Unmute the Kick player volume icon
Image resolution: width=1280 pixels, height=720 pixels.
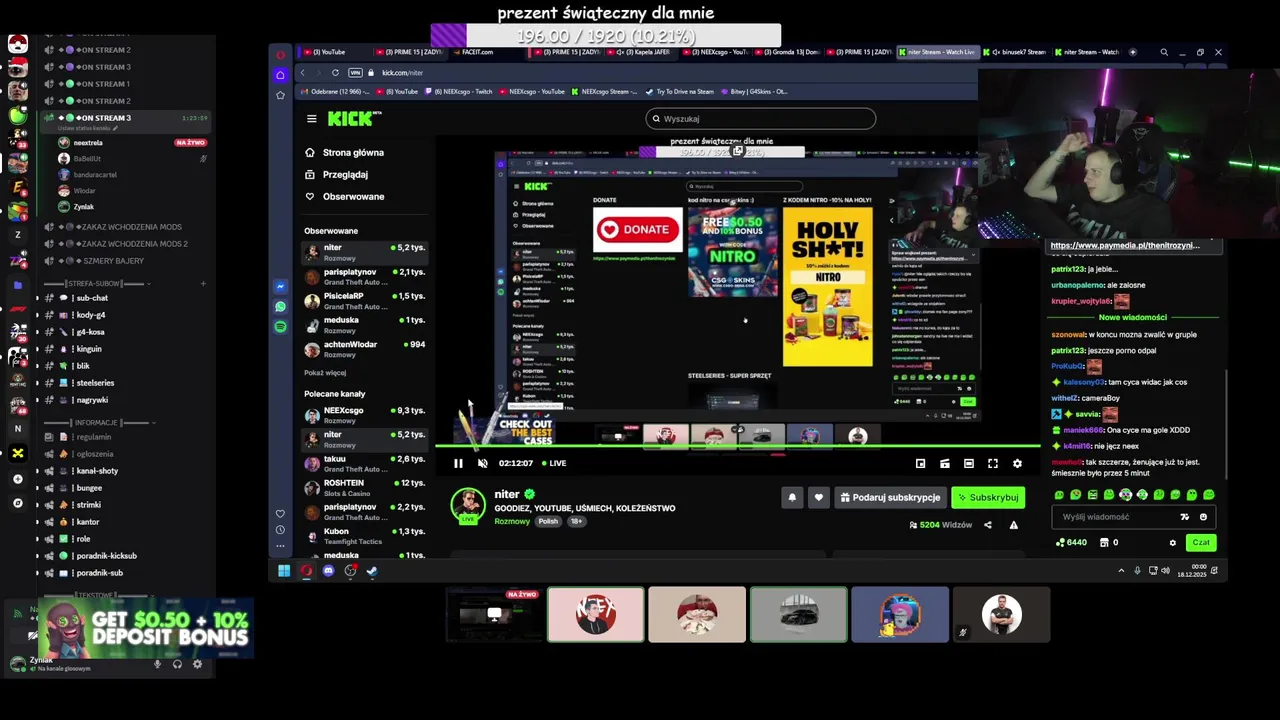[482, 463]
